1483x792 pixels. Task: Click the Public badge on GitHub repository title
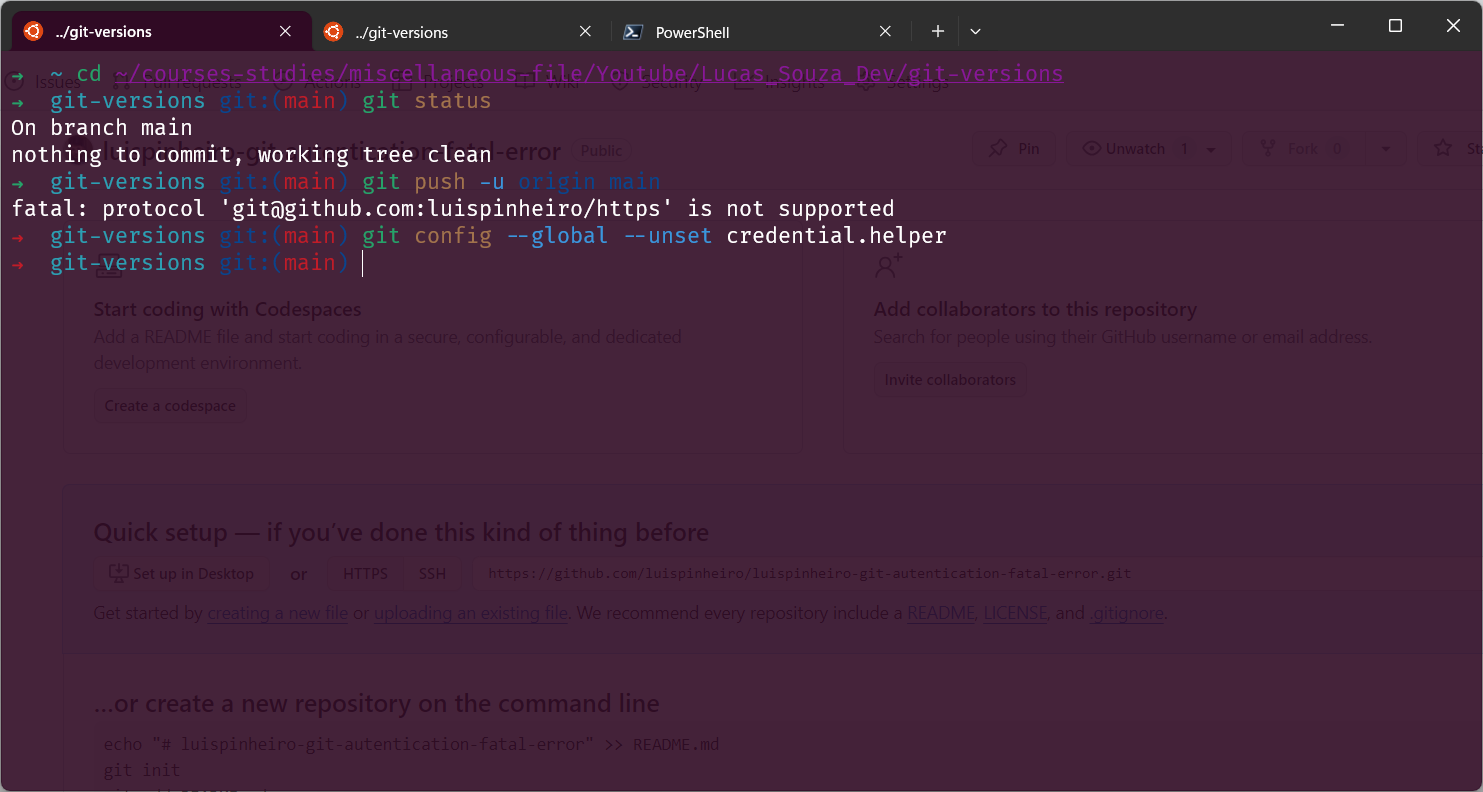coord(601,151)
